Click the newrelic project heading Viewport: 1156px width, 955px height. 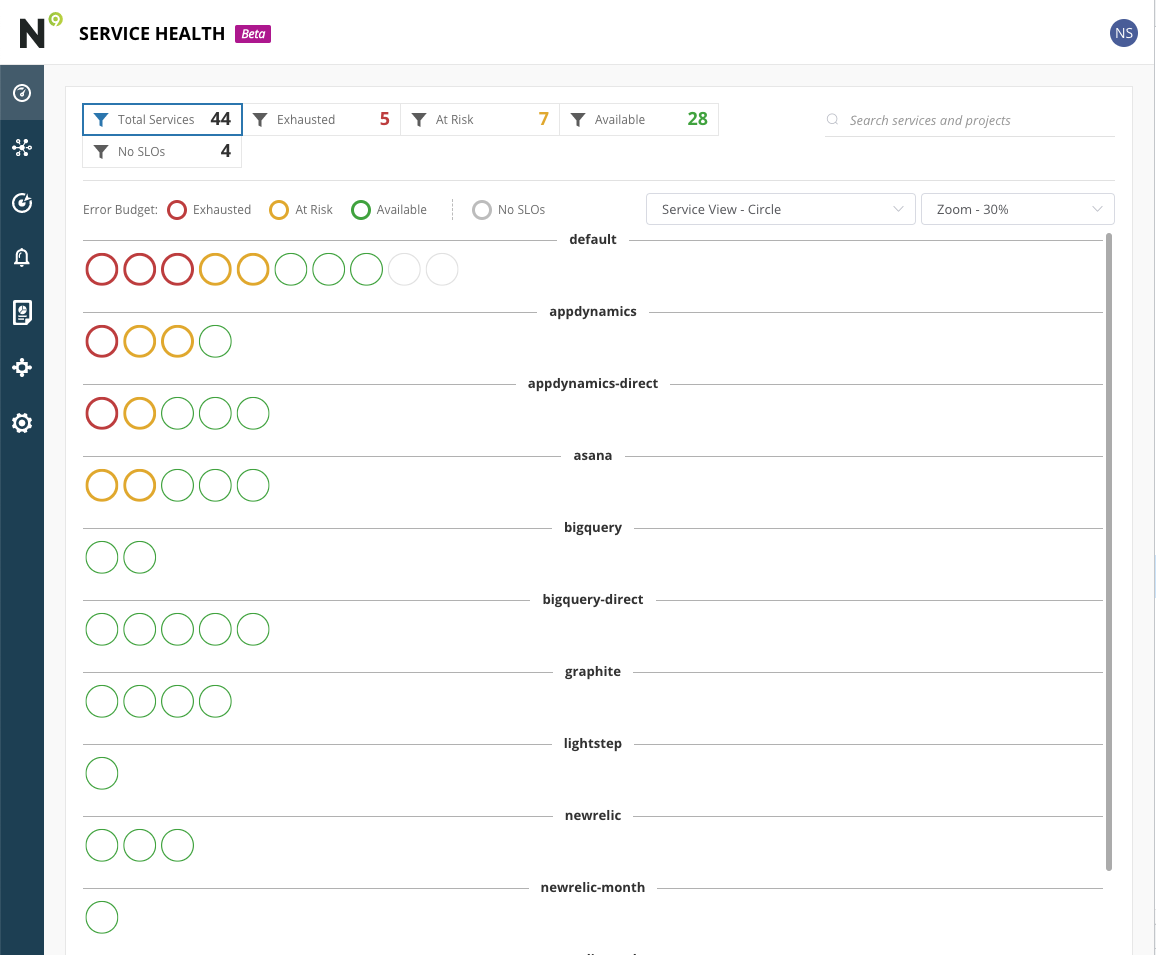click(x=593, y=816)
